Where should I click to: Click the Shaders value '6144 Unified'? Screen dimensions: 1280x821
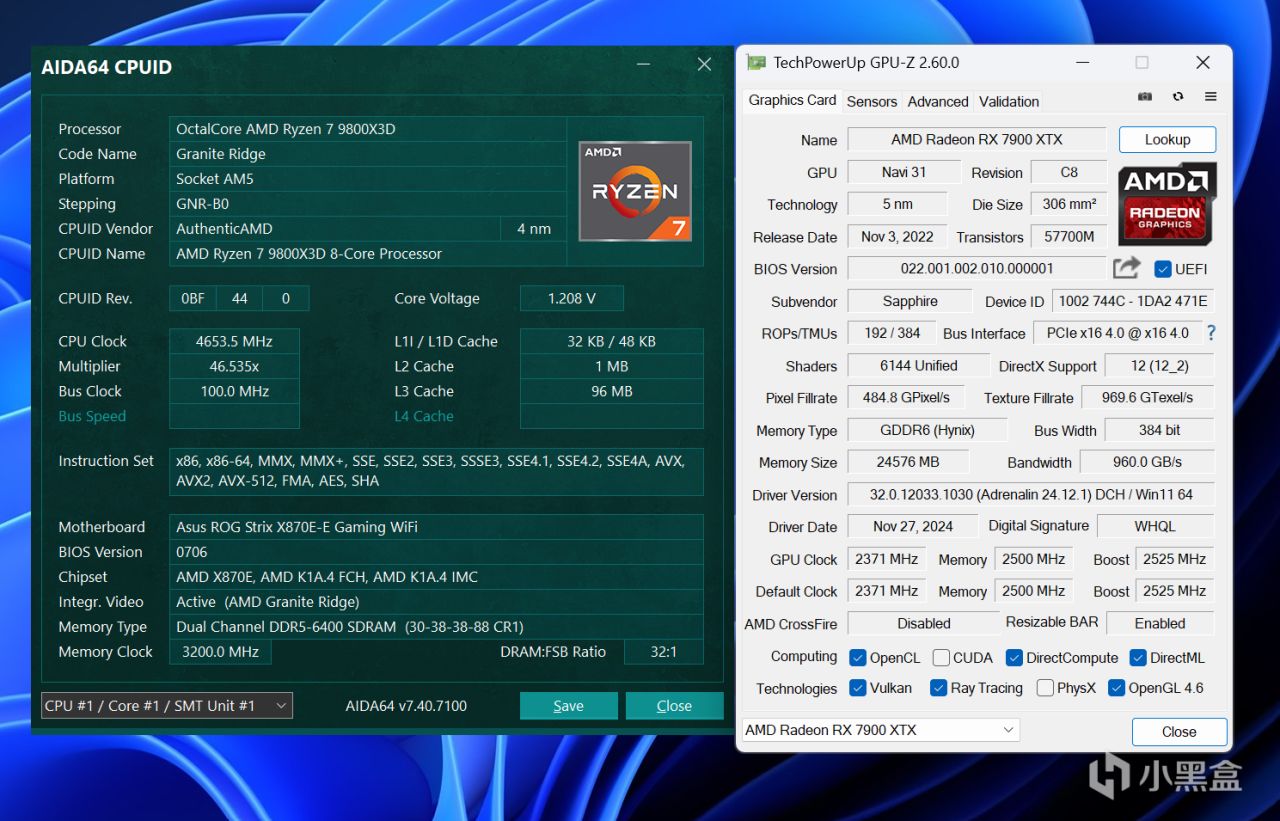pos(919,365)
